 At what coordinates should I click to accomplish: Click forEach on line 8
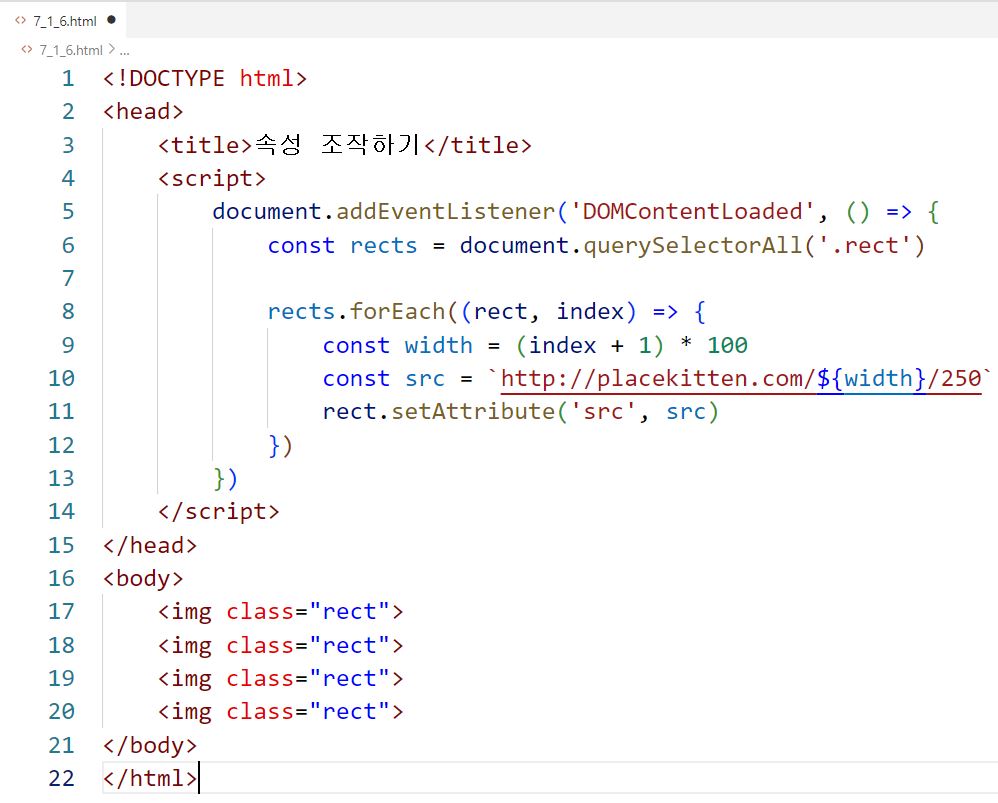[x=398, y=312]
